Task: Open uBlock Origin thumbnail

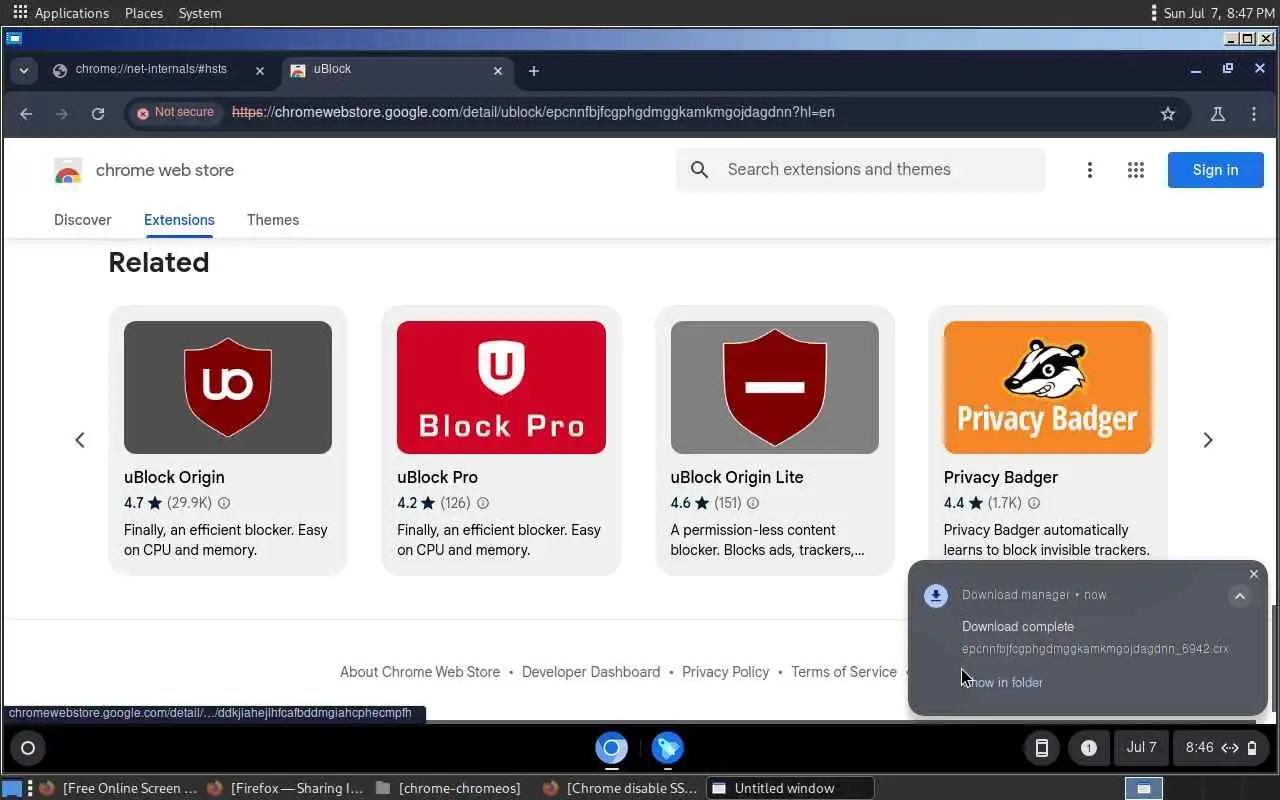Action: pyautogui.click(x=228, y=387)
